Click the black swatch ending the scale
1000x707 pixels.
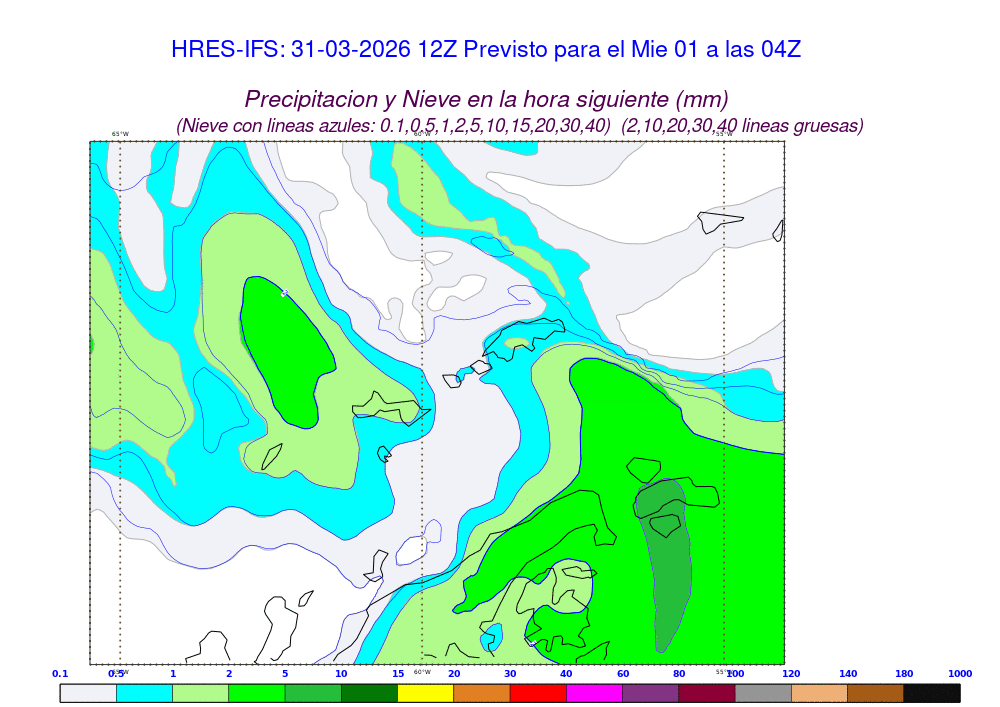point(932,692)
